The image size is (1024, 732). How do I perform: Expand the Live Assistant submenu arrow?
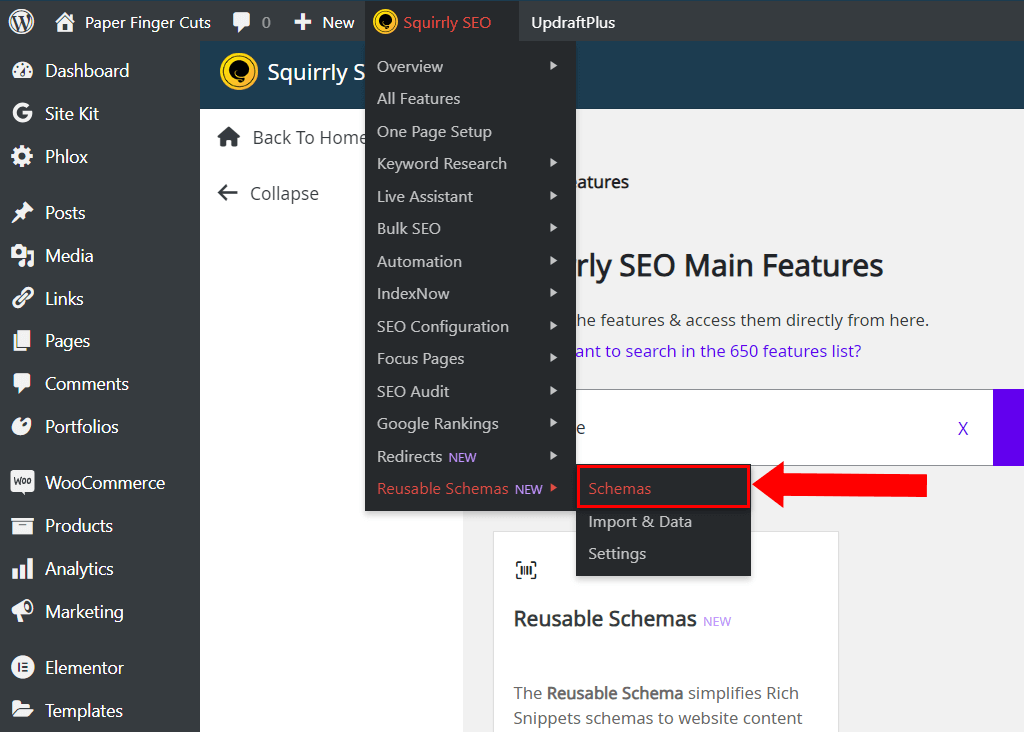(553, 195)
